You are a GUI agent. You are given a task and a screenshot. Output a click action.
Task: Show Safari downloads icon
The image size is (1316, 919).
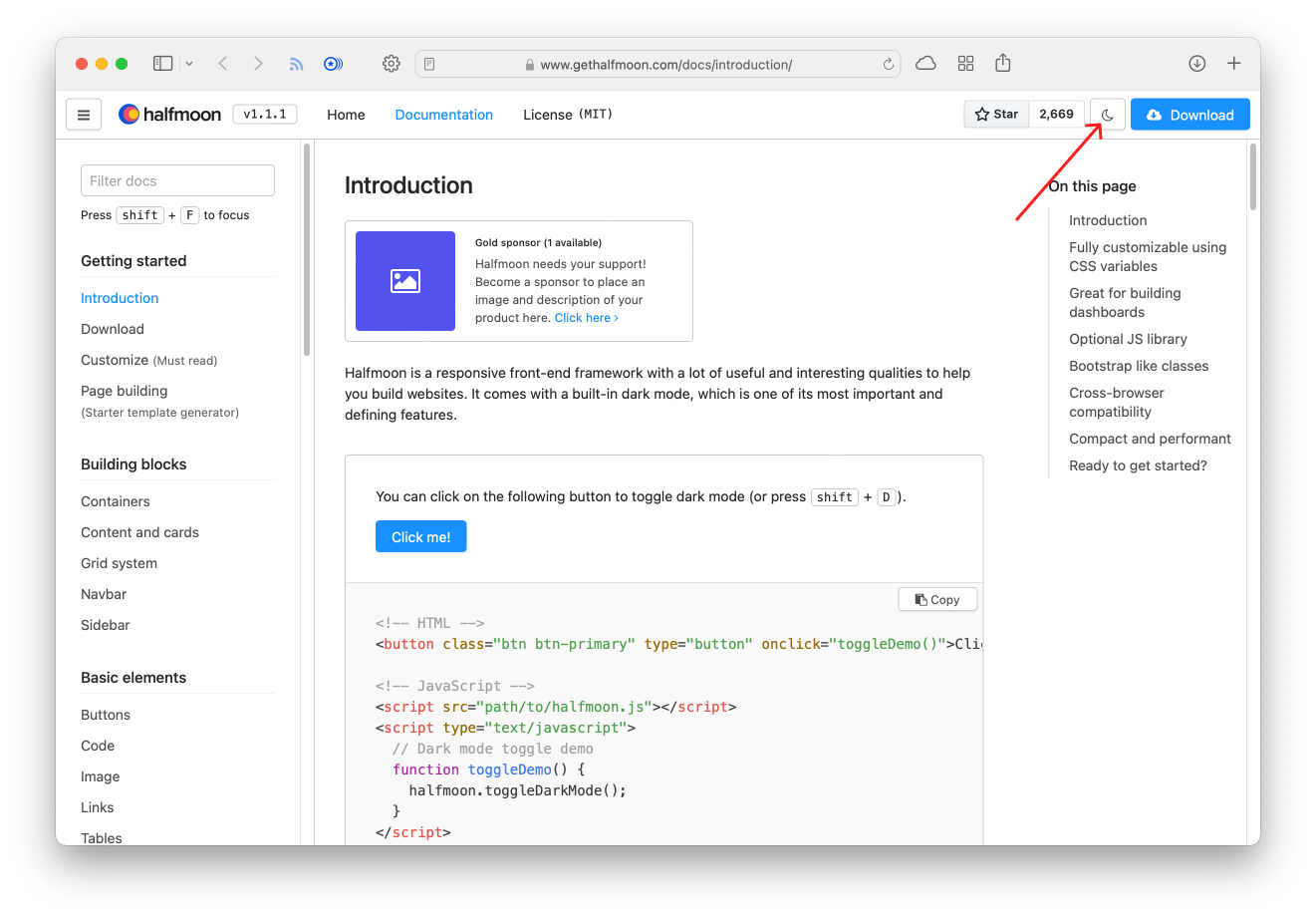[1197, 64]
